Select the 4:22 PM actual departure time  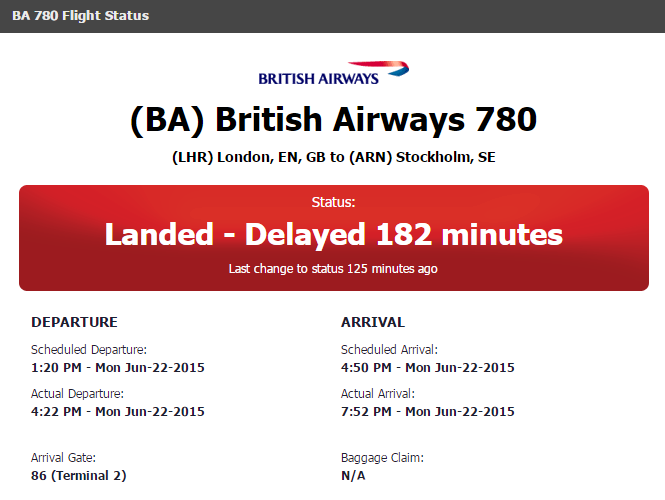coord(118,412)
